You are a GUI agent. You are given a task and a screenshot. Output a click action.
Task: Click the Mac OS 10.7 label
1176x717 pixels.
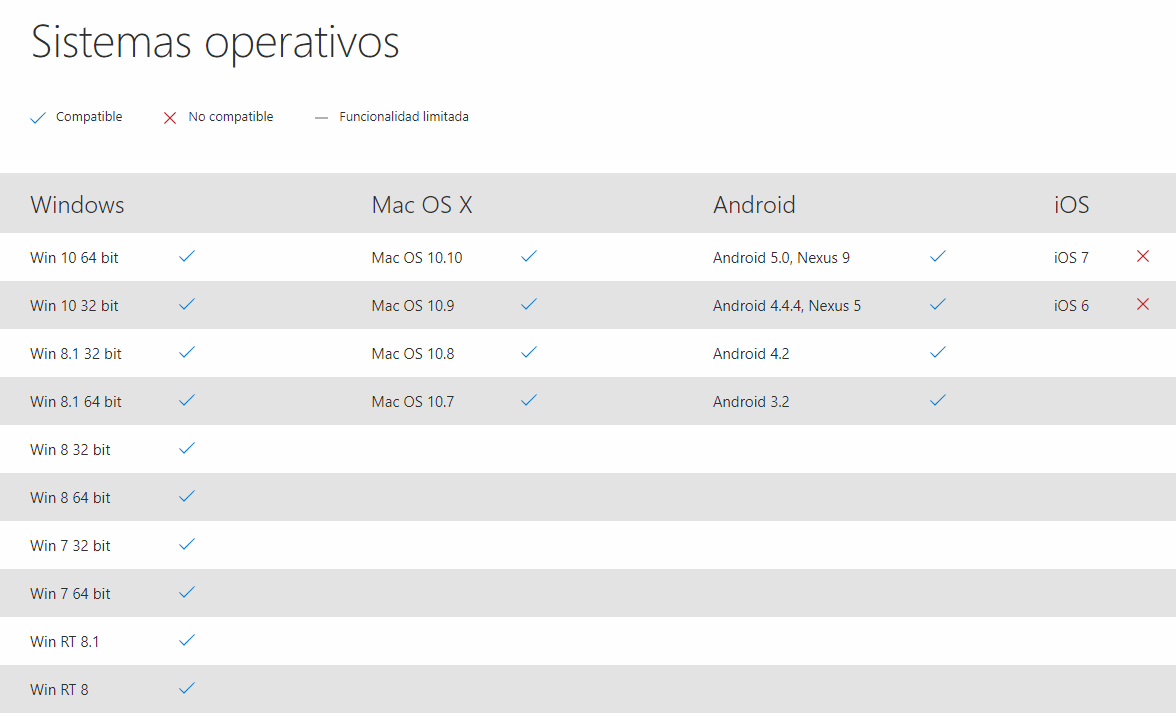(x=413, y=402)
